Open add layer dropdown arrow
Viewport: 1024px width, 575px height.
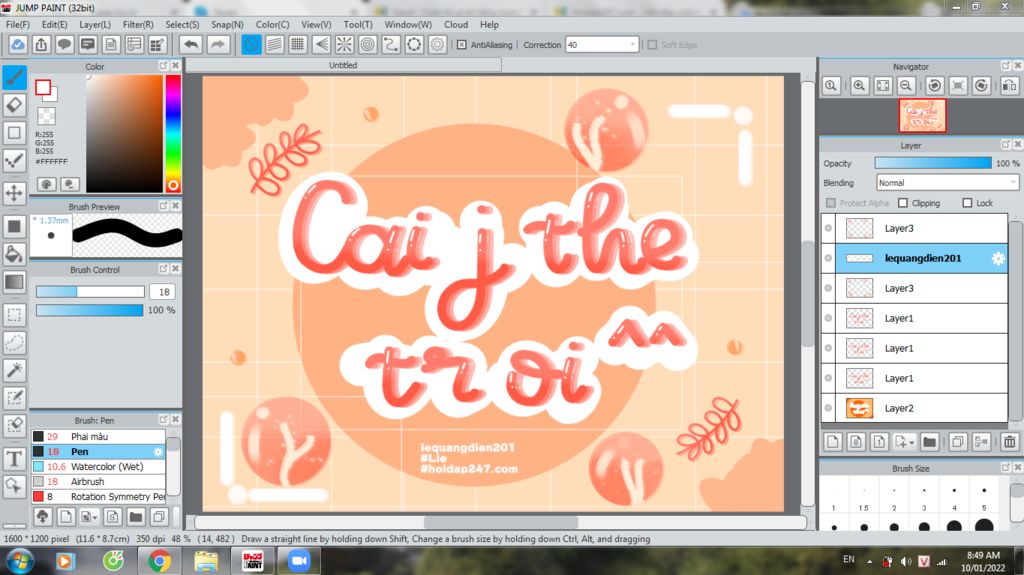(912, 442)
